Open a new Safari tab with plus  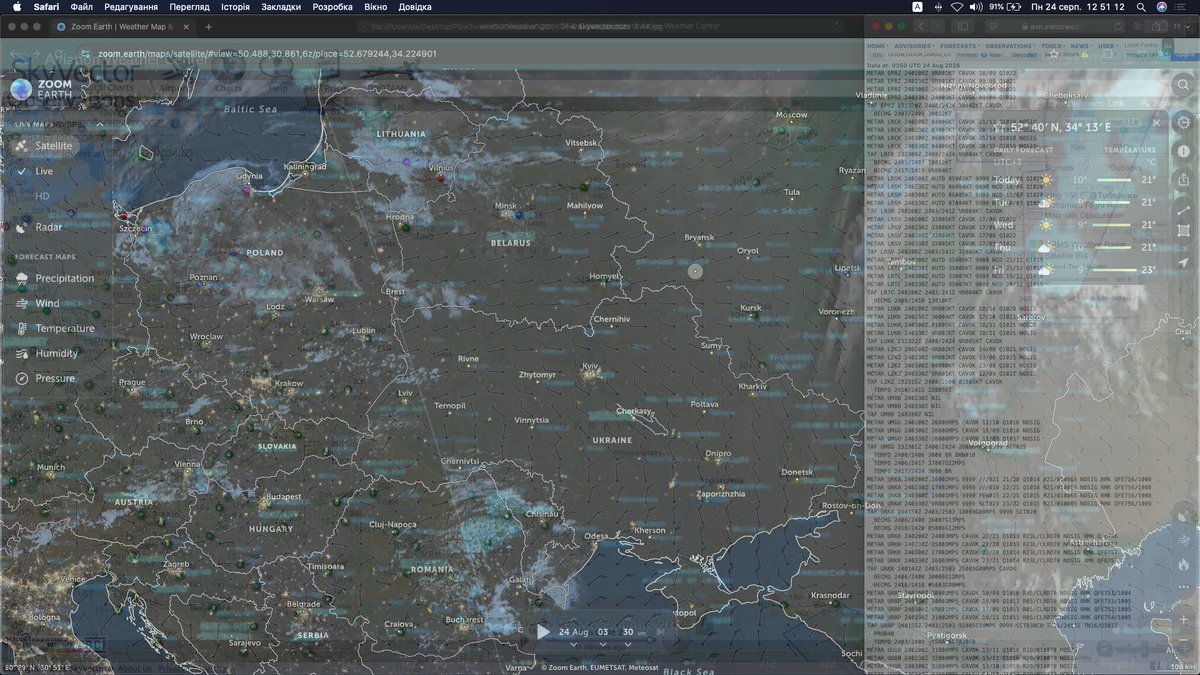[x=208, y=27]
